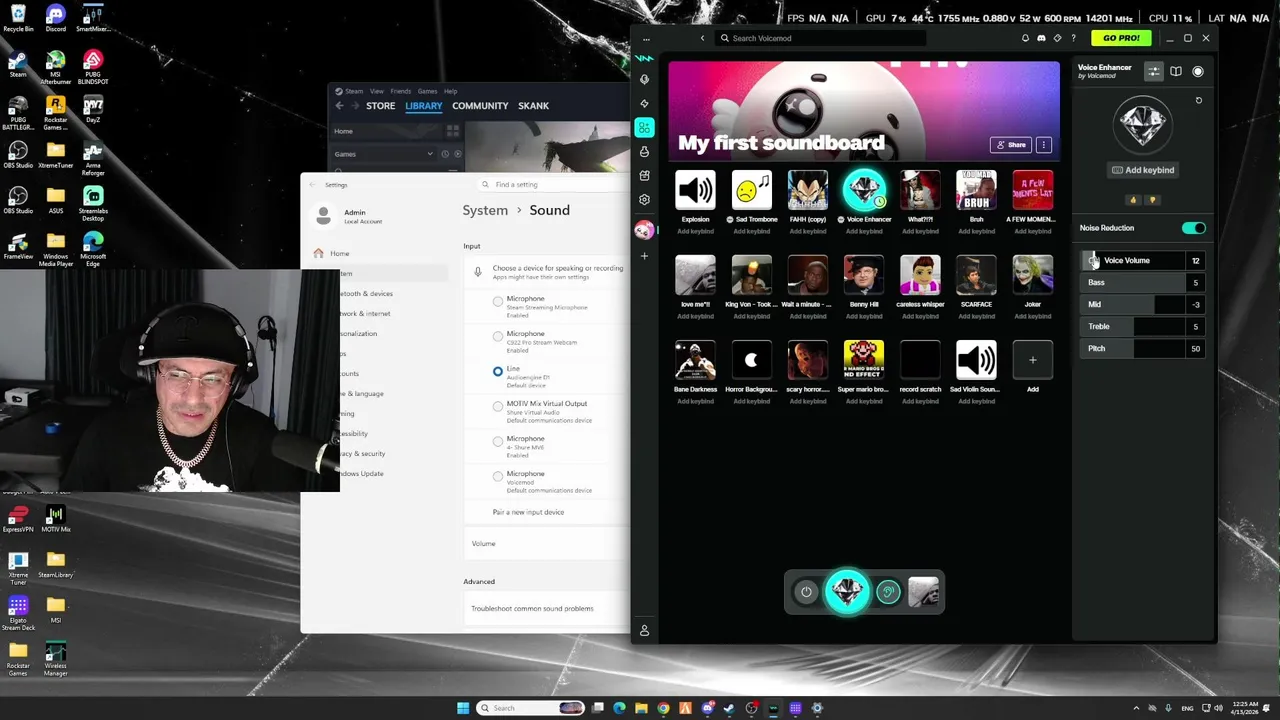The height and width of the screenshot is (720, 1280).
Task: Click Find a setting search box
Action: click(555, 184)
